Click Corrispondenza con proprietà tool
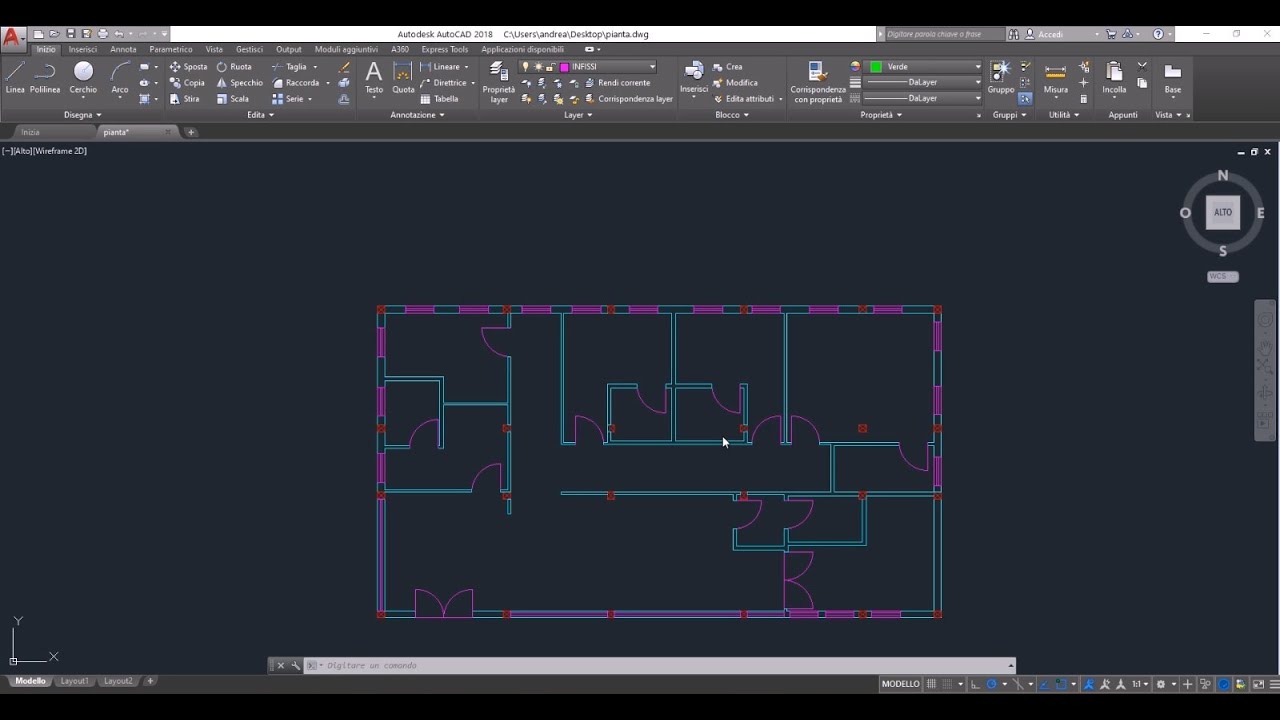1280x720 pixels. point(818,82)
